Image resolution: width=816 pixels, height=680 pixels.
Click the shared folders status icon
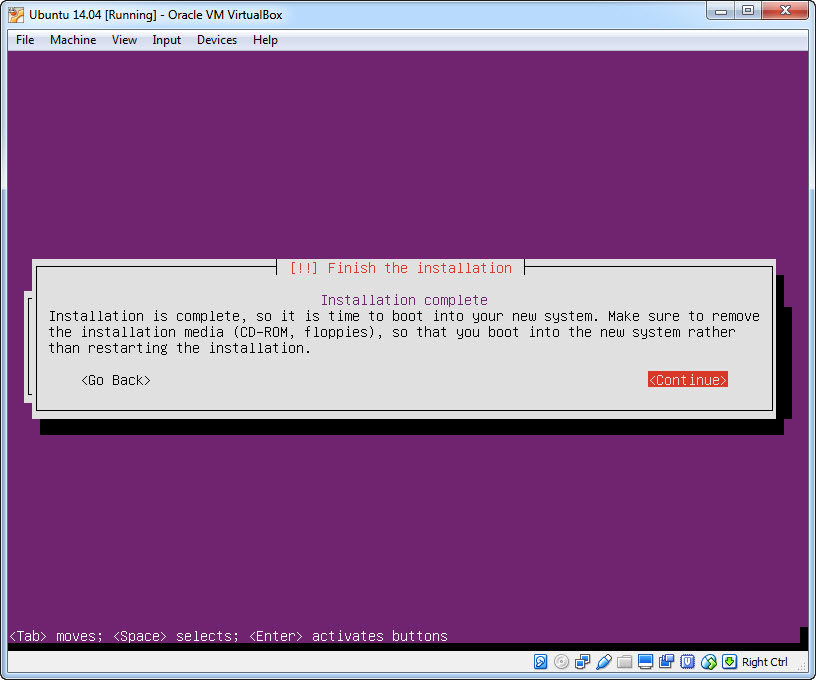624,662
